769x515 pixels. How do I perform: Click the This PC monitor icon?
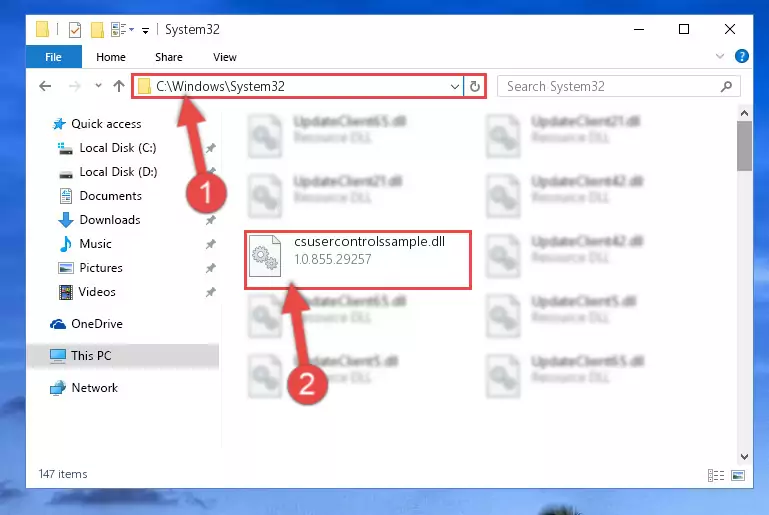58,356
